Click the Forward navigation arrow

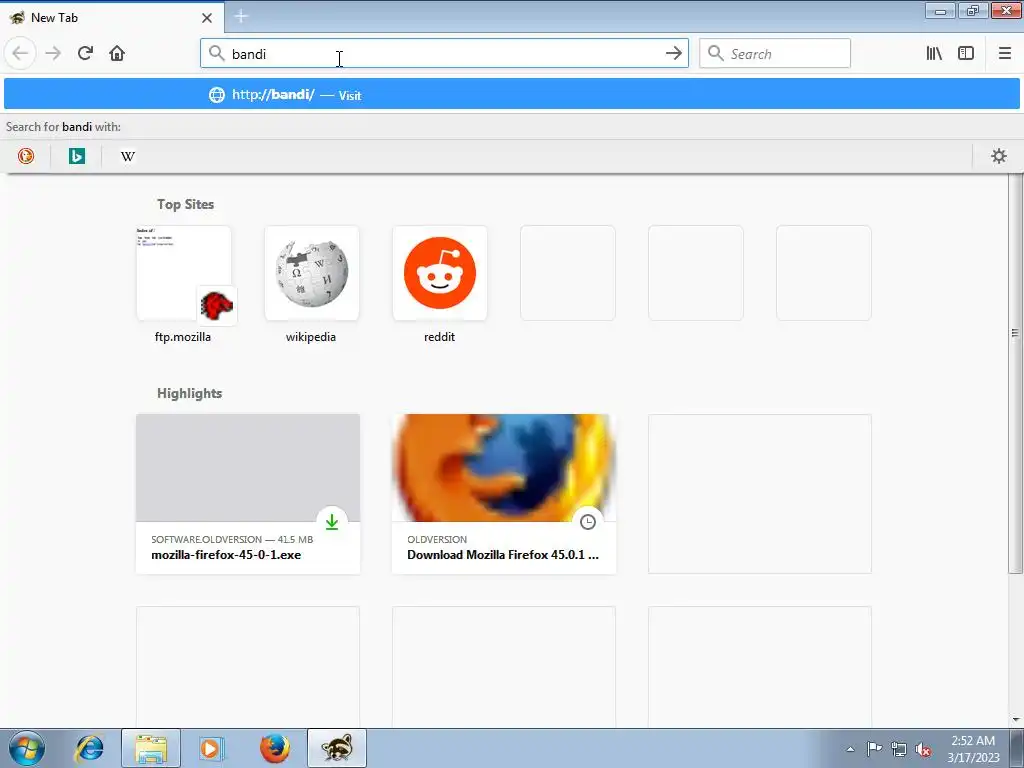tap(53, 54)
